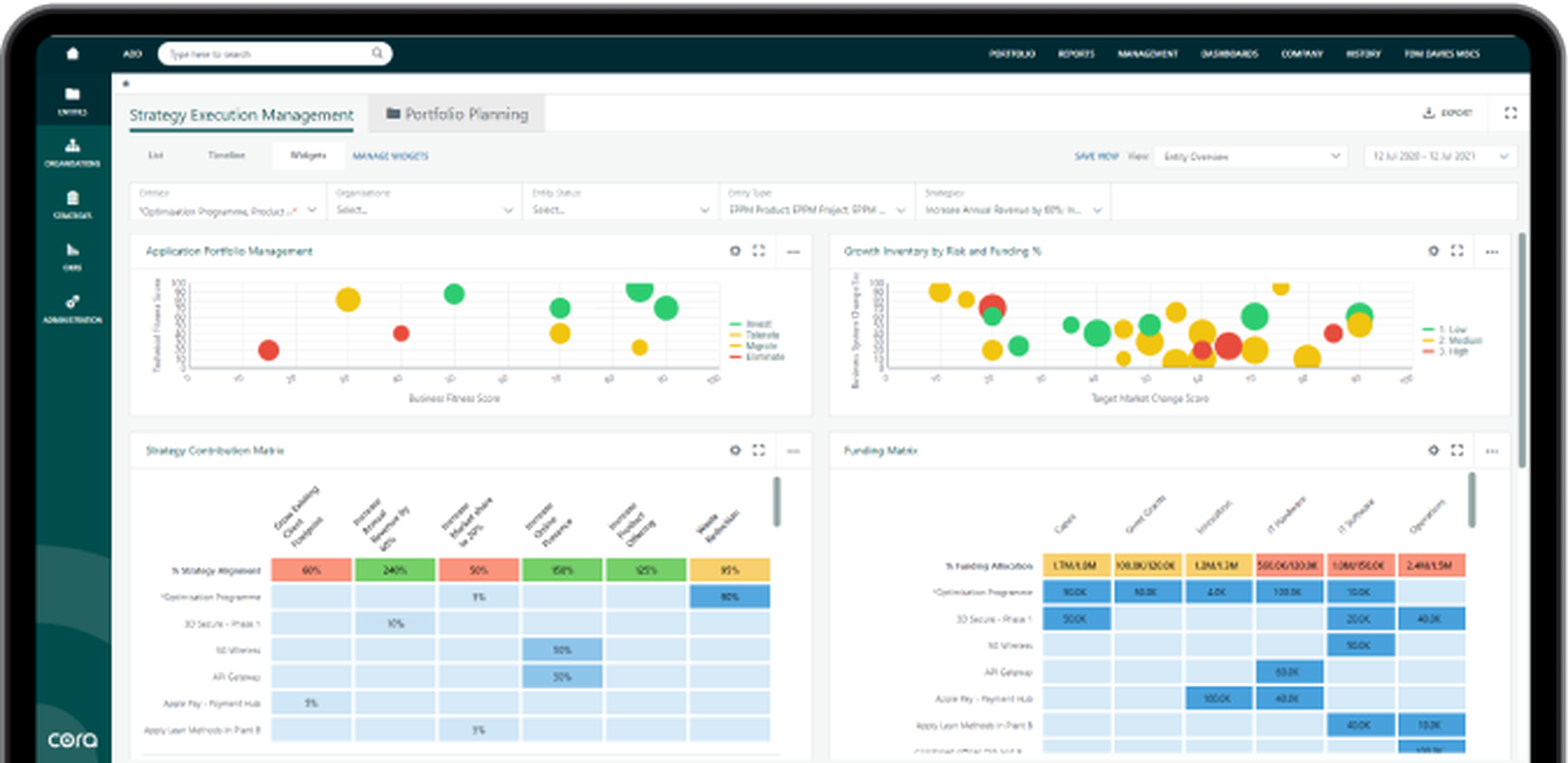Toggle Eliminate legend in Application Portfolio chart
Screen dimensions: 1568x763
(757, 356)
